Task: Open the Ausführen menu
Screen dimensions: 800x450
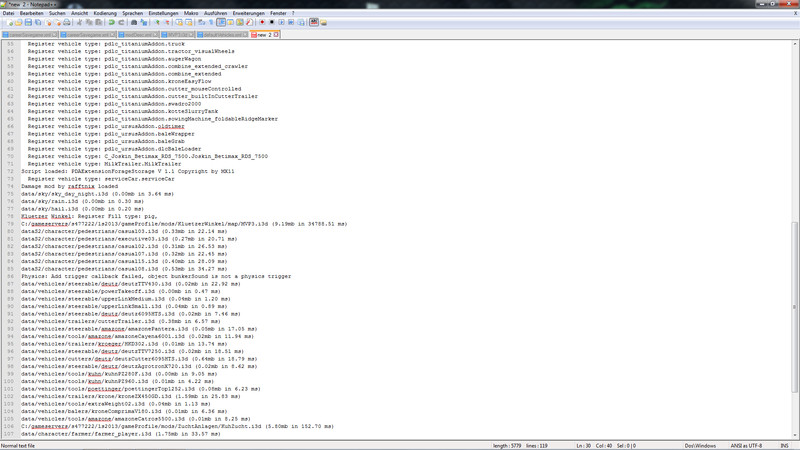Action: point(215,13)
